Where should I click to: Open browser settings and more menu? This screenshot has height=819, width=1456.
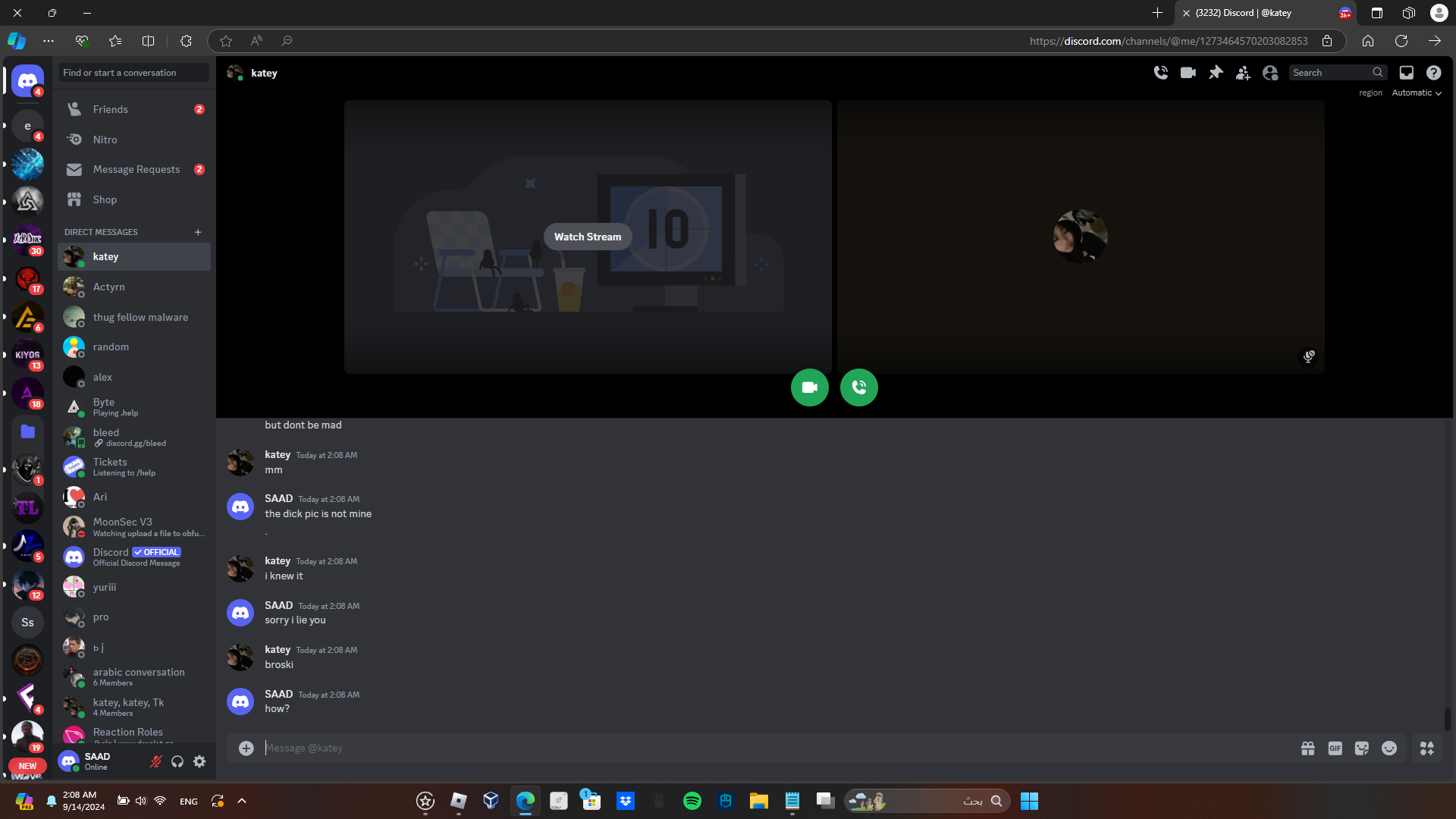(x=49, y=41)
